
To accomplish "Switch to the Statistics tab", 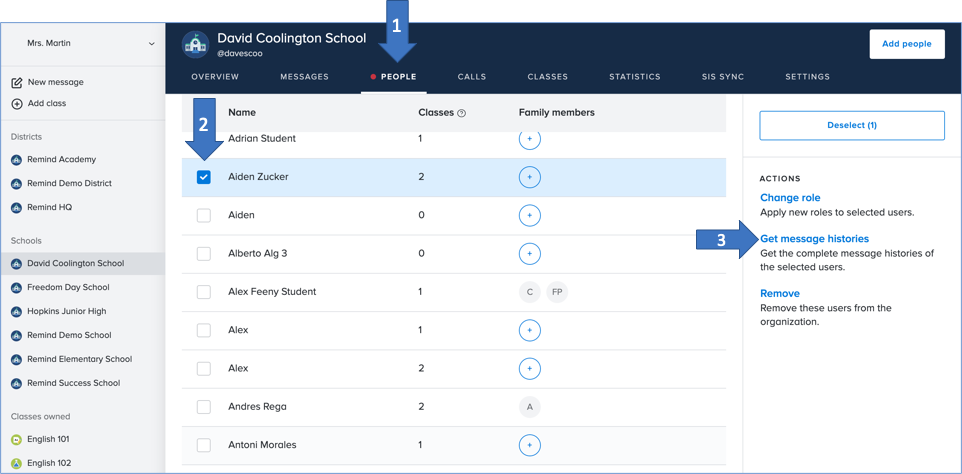I will (x=634, y=77).
